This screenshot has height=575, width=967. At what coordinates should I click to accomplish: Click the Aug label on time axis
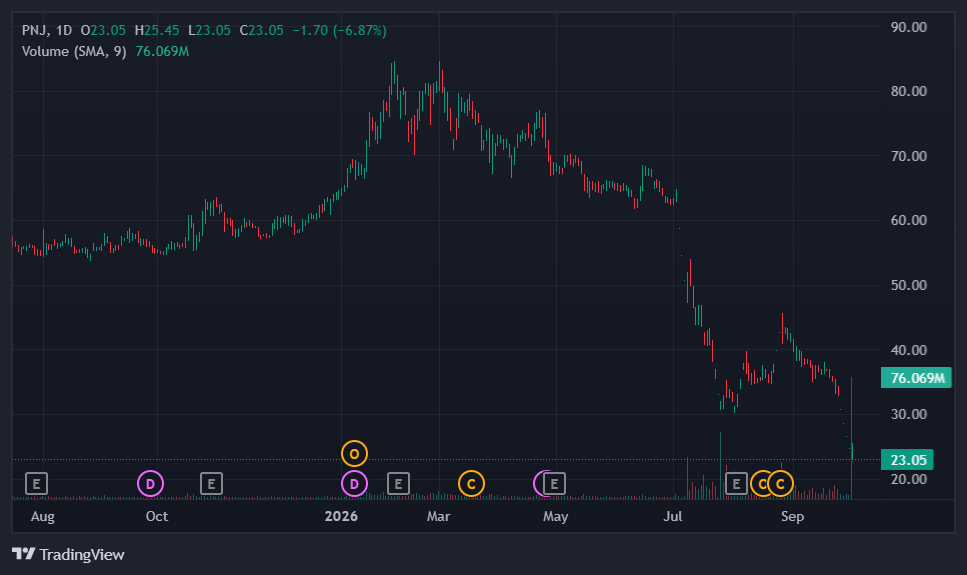tap(43, 516)
